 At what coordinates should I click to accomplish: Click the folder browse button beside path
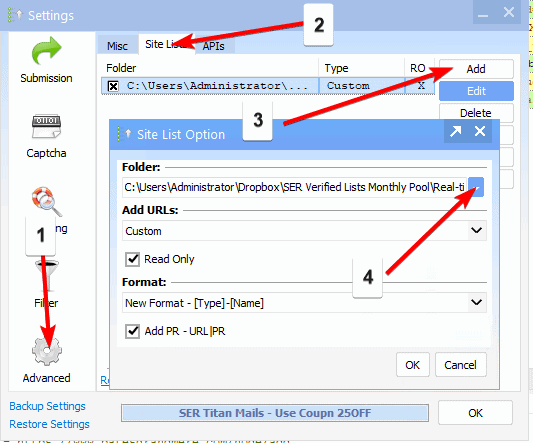(476, 187)
